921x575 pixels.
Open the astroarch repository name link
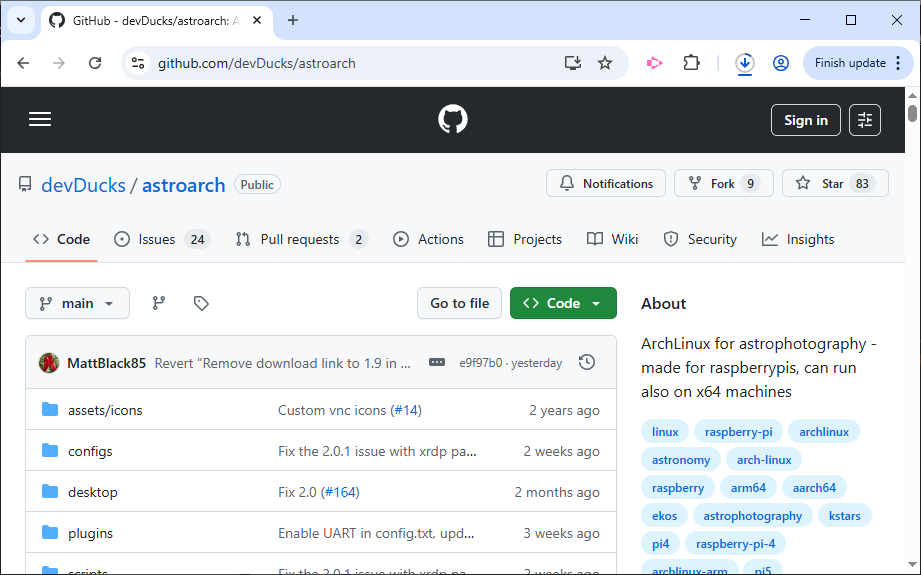[x=184, y=185]
